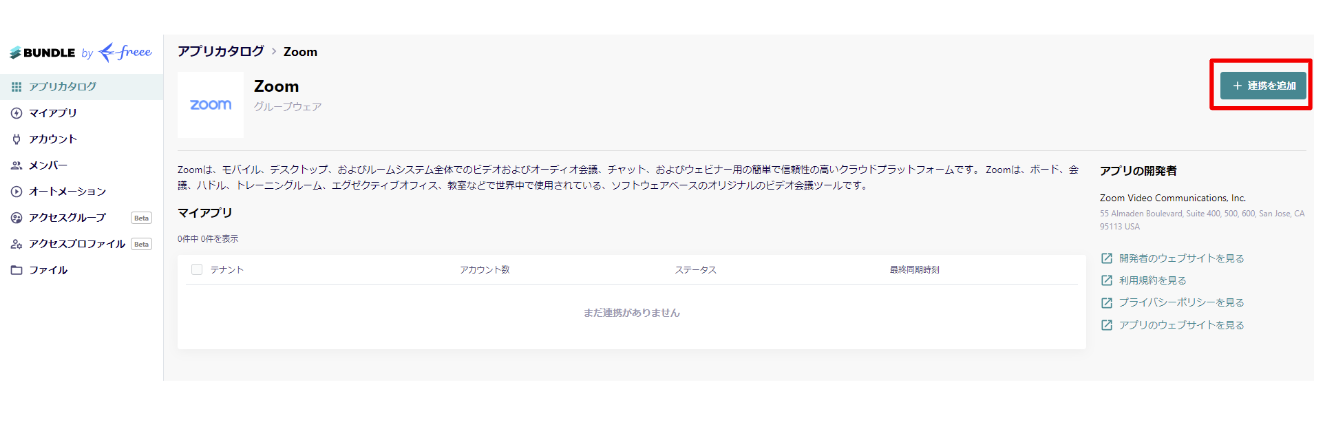Click the メンバー people icon
Screen dimensions: 1335x427
click(16, 165)
